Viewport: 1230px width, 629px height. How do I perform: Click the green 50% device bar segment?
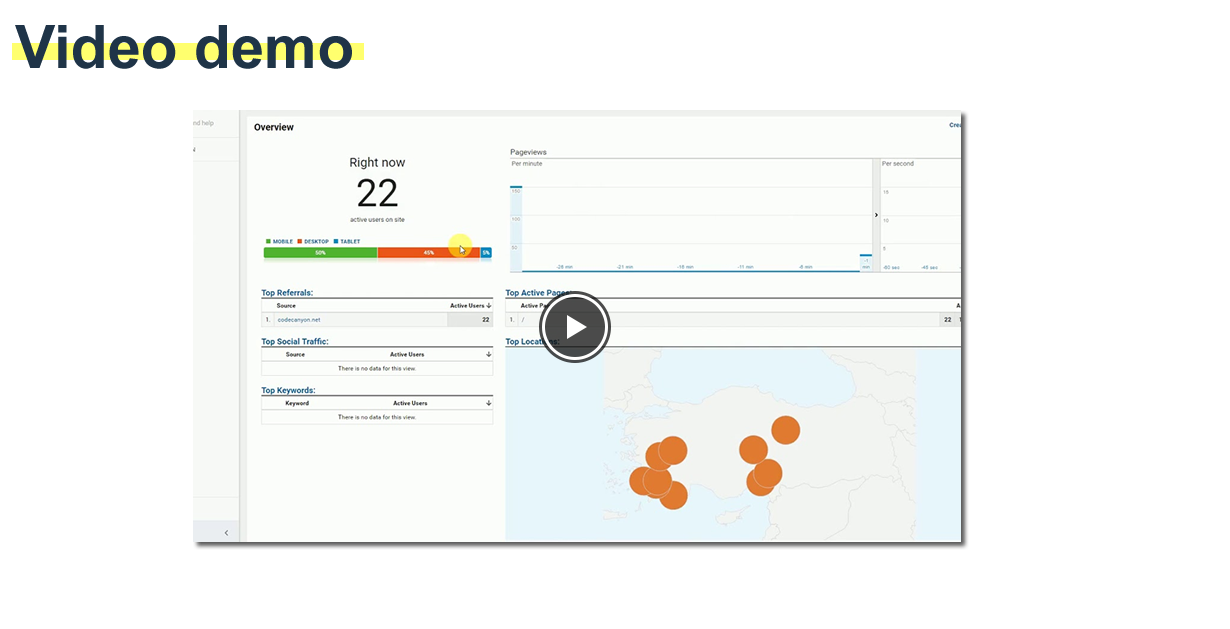click(x=320, y=253)
